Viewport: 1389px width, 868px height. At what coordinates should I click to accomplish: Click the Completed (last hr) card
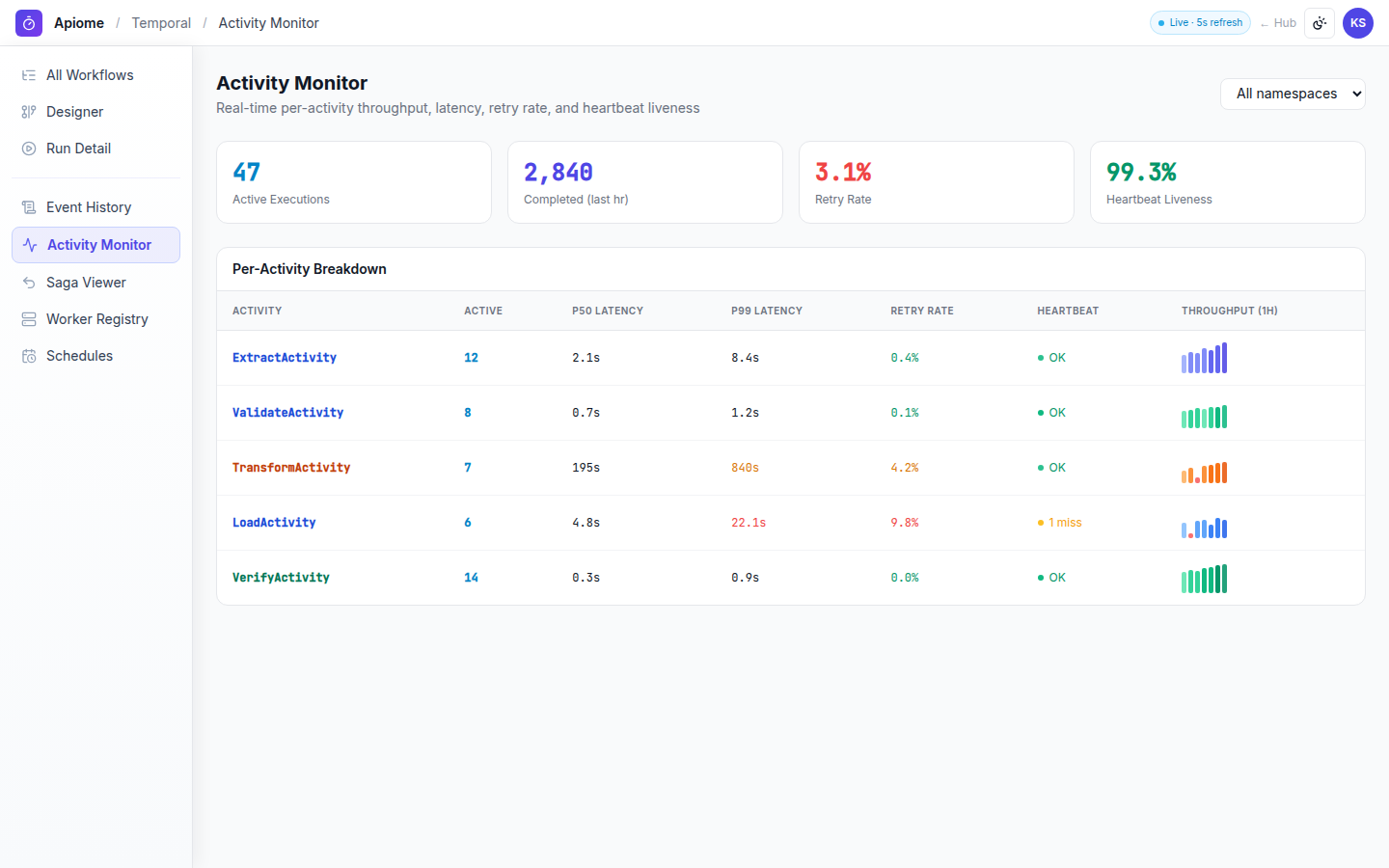(x=645, y=182)
